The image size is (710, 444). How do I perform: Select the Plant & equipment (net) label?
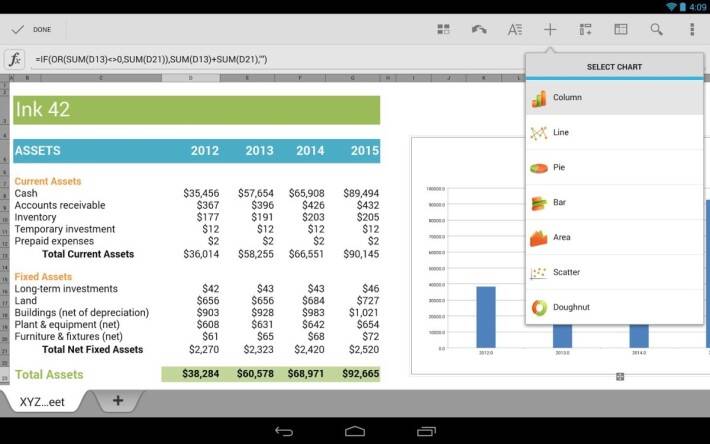click(67, 325)
